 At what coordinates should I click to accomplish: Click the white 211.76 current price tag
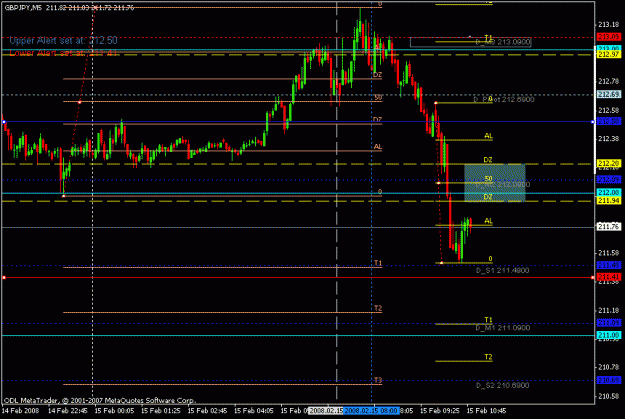pos(608,227)
